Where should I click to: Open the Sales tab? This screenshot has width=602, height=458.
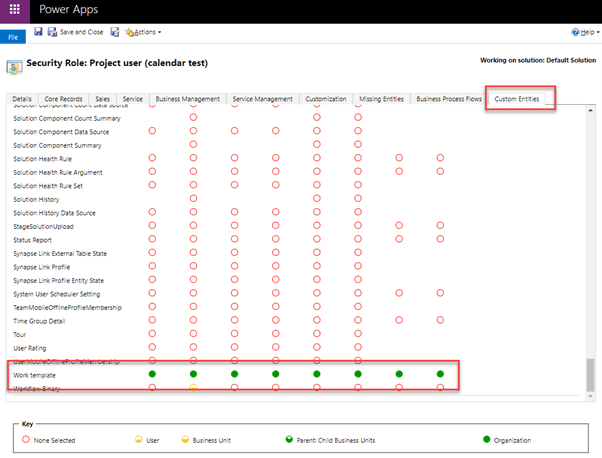(103, 99)
